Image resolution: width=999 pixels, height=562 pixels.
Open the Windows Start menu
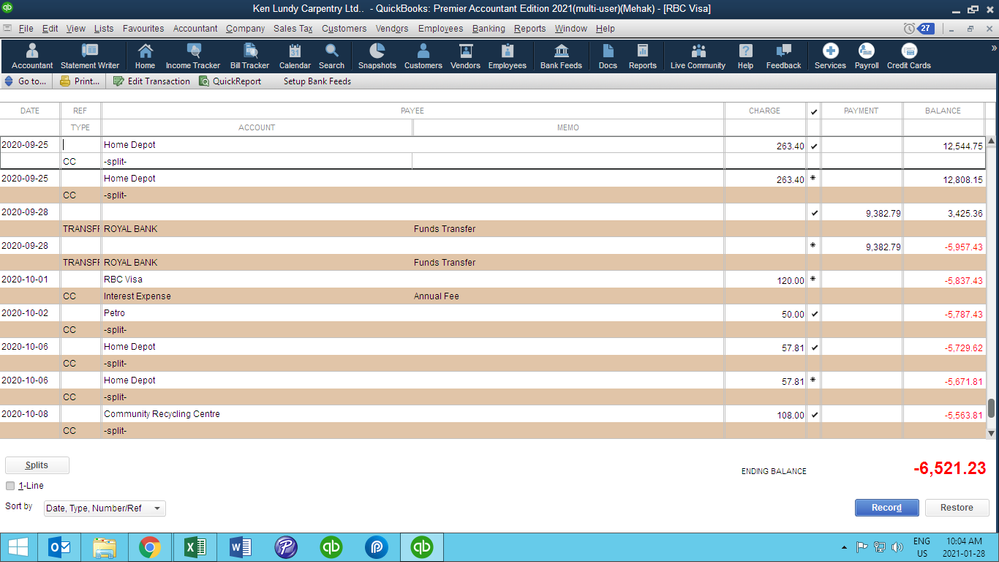click(18, 547)
